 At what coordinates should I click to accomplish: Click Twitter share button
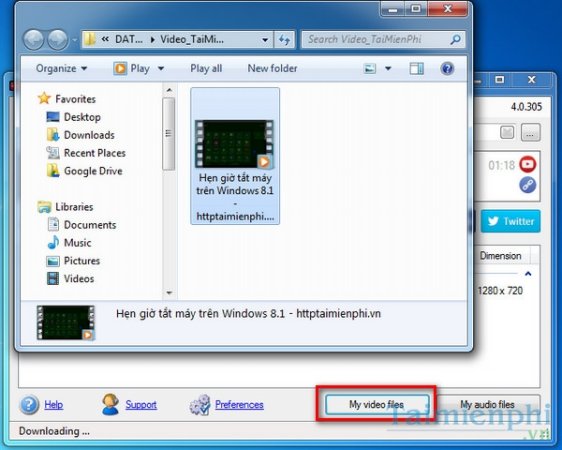click(510, 221)
